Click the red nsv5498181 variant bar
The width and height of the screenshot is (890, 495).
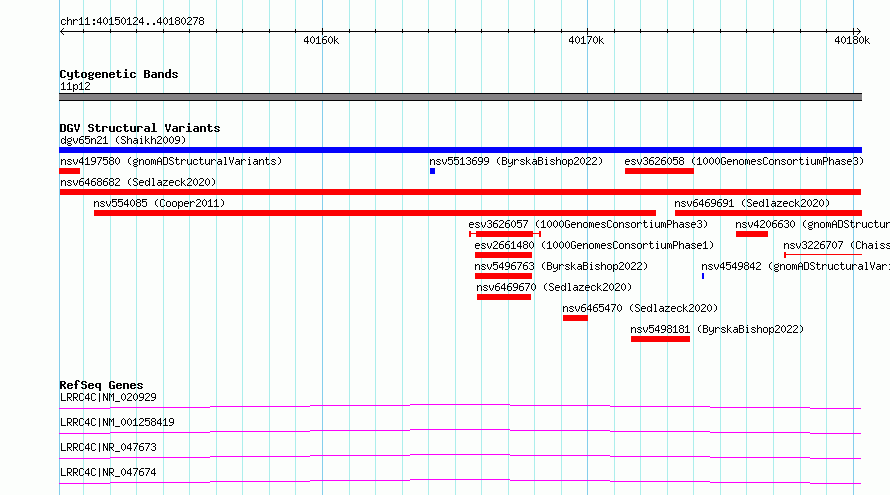pyautogui.click(x=660, y=339)
